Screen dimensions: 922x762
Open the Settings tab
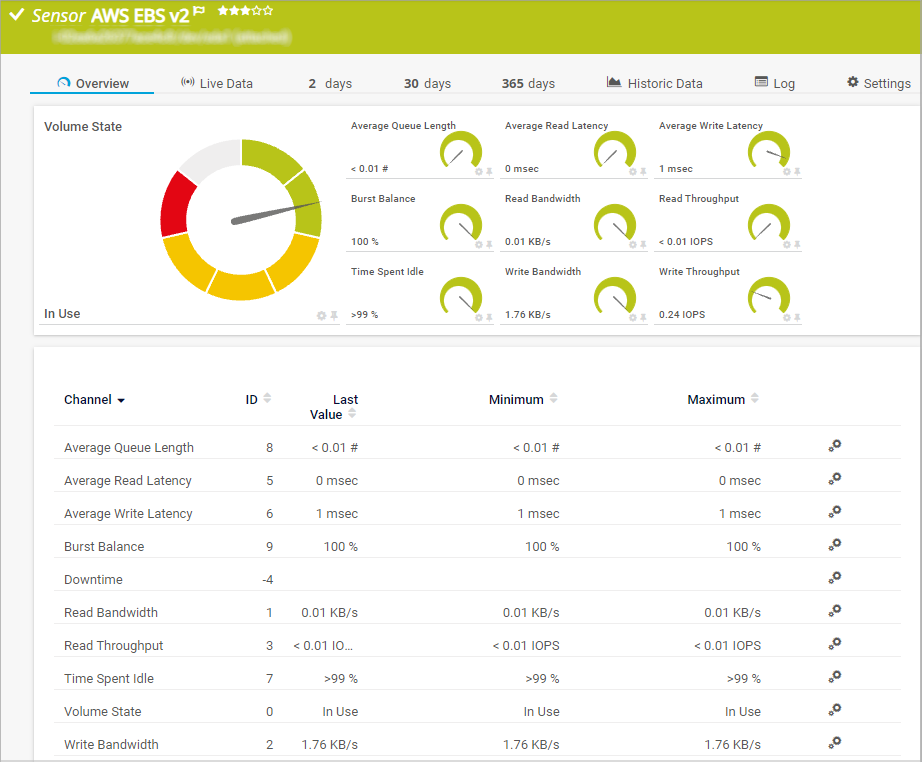pos(878,84)
